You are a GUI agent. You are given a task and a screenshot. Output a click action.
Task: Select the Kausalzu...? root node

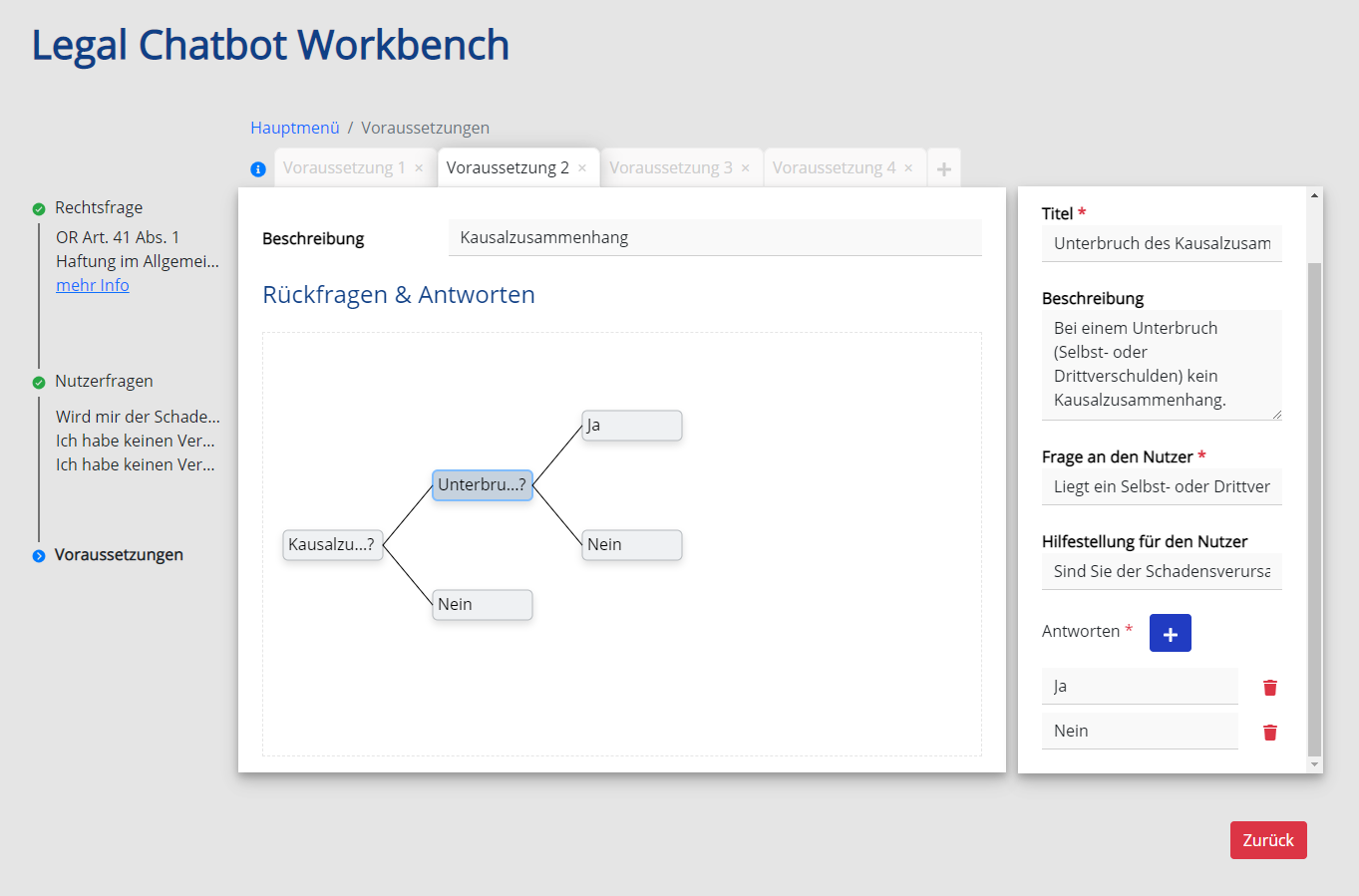click(333, 545)
